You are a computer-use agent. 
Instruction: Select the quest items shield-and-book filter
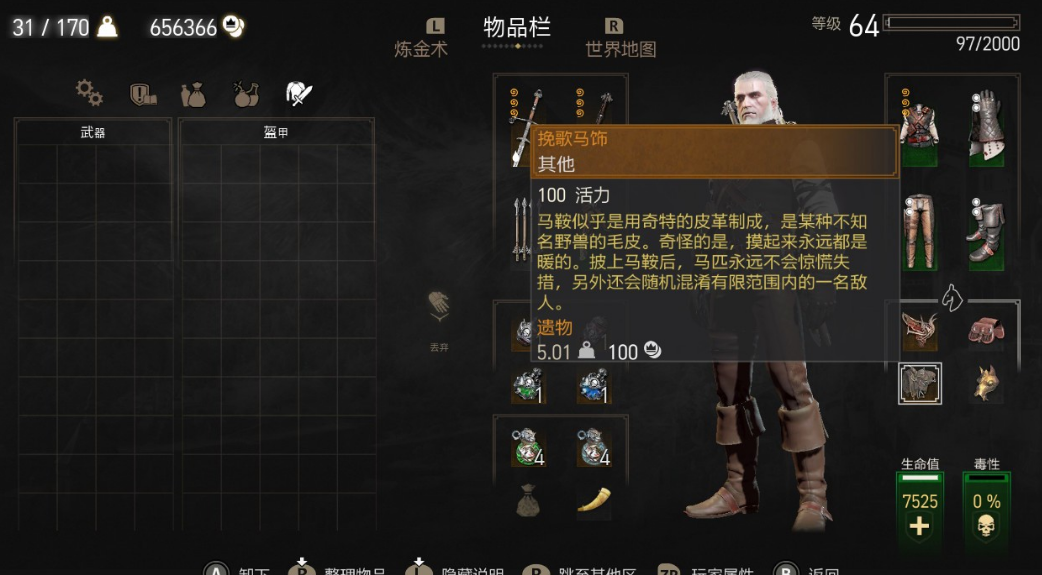tap(143, 94)
